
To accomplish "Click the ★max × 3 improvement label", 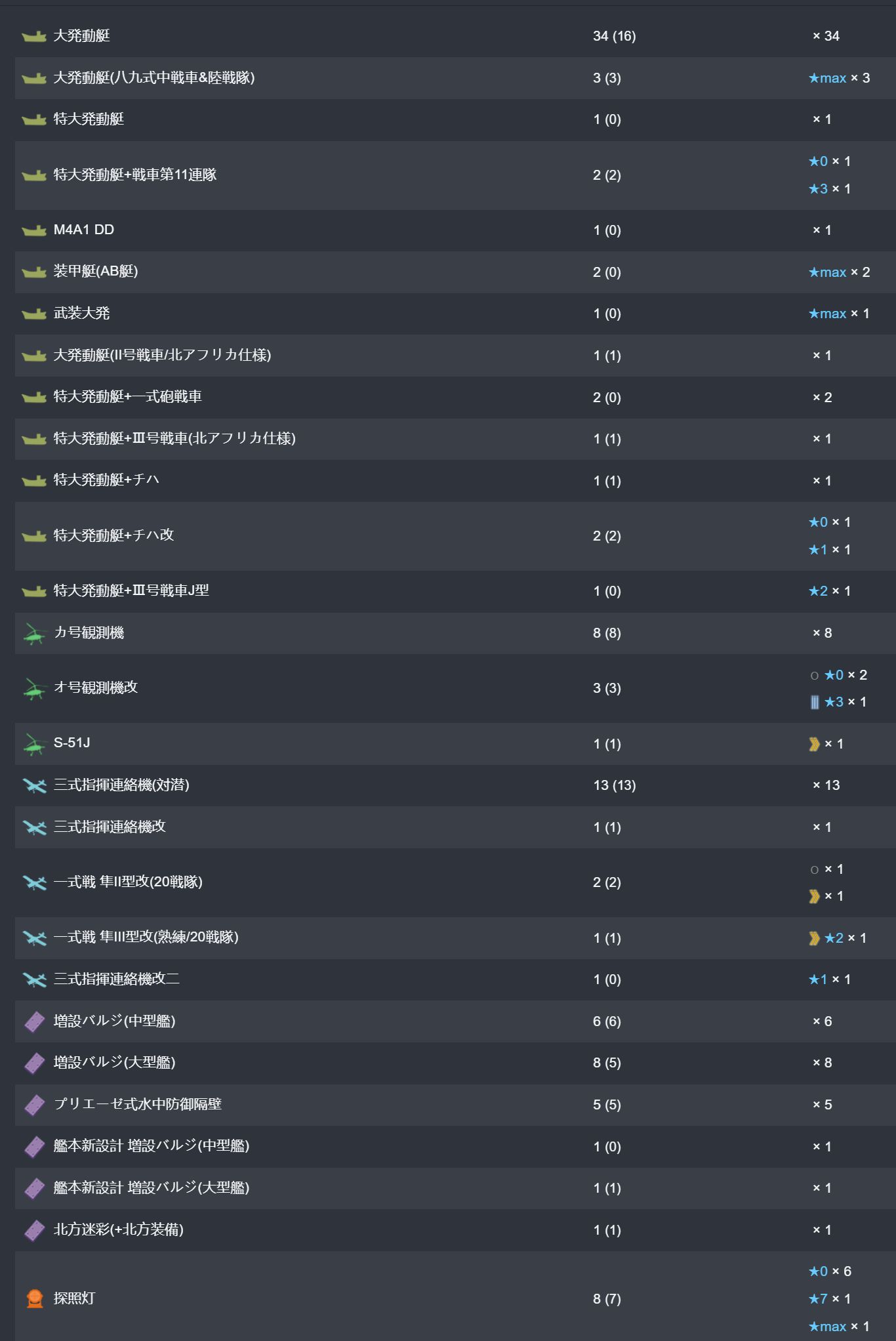I will click(839, 78).
